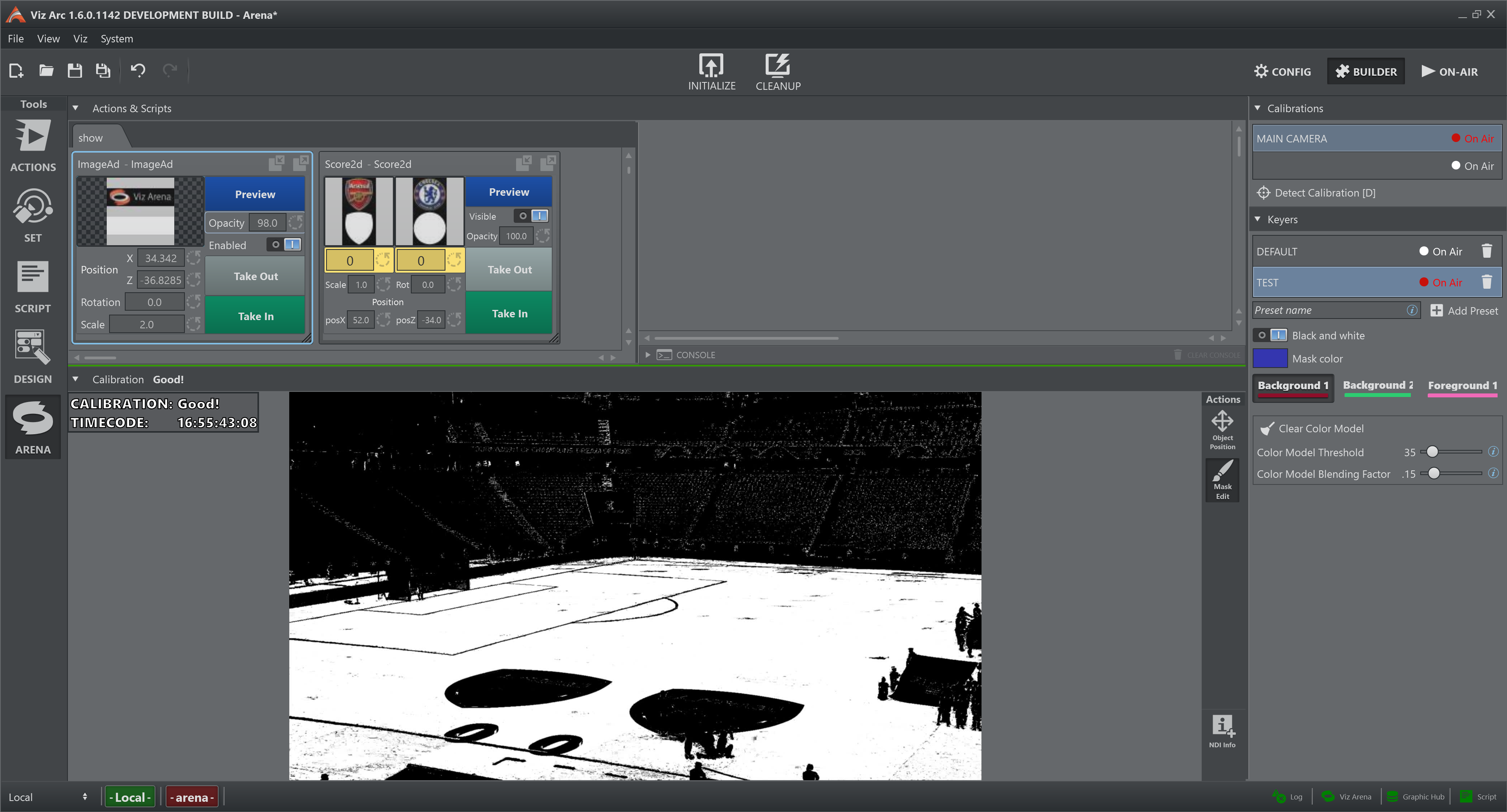1507x812 pixels.
Task: Open the Mask color swatch
Action: (x=1270, y=359)
